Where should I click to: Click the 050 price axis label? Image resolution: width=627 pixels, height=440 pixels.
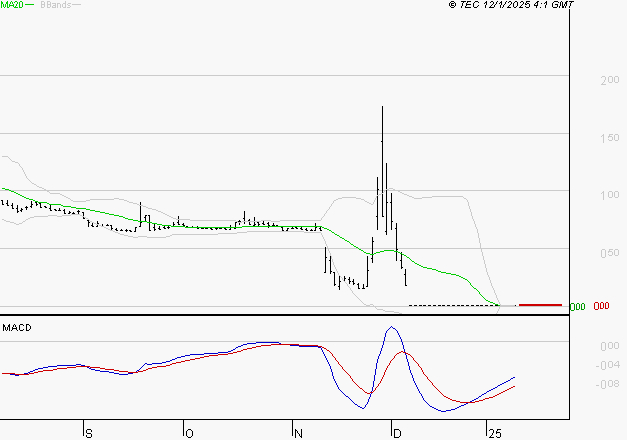[x=609, y=253]
